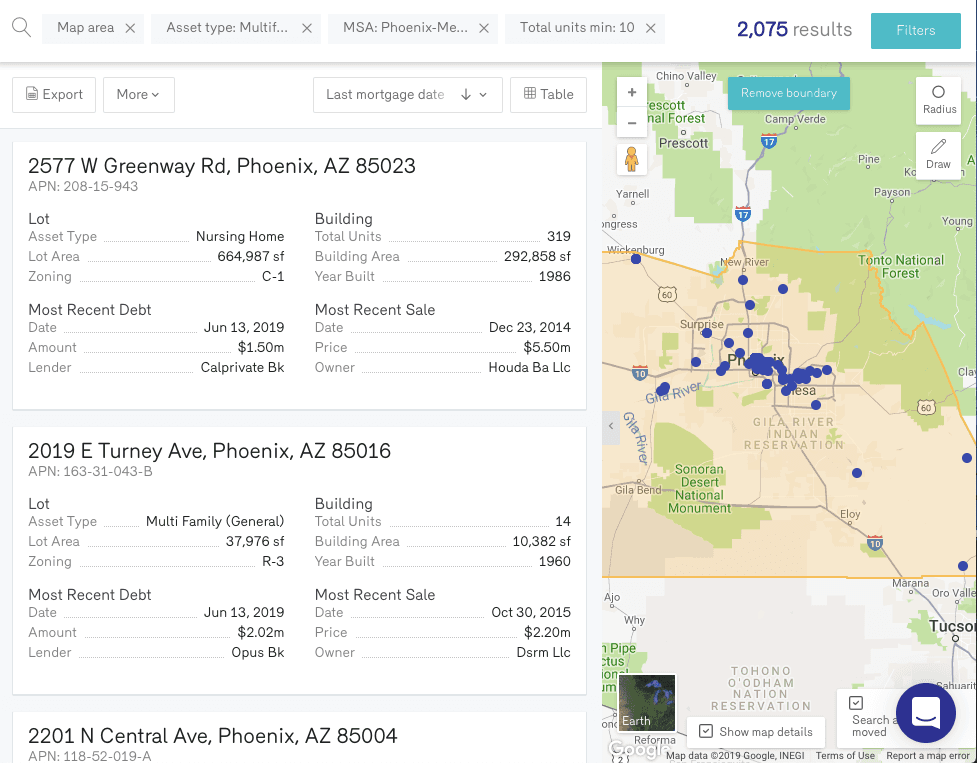Zoom in on the map
This screenshot has height=763, width=977.
632,93
